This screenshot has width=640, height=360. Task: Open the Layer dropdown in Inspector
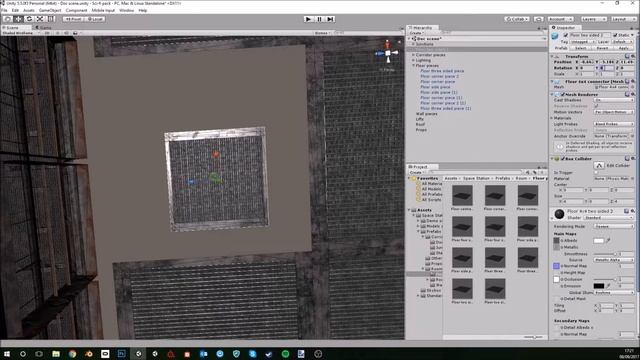(622, 42)
